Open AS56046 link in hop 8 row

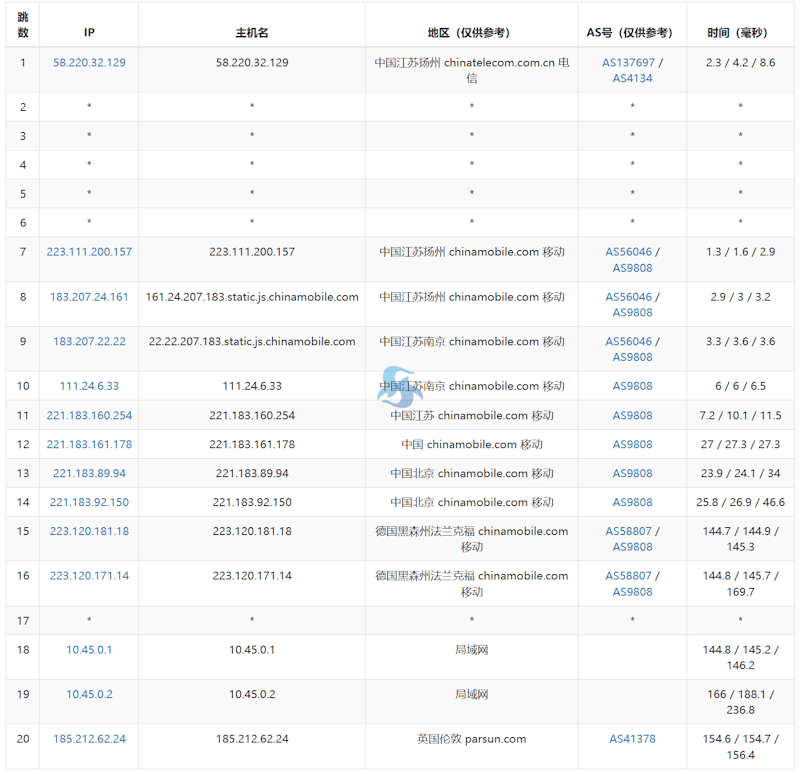pyautogui.click(x=629, y=296)
